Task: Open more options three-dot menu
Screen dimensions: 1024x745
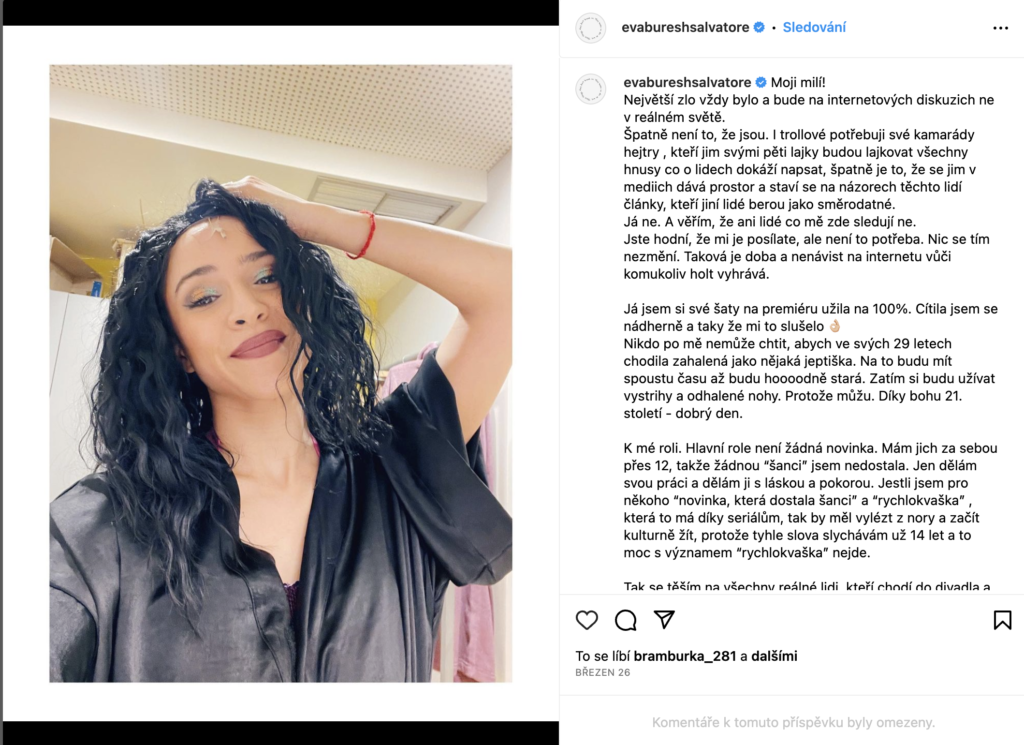Action: (x=1000, y=28)
